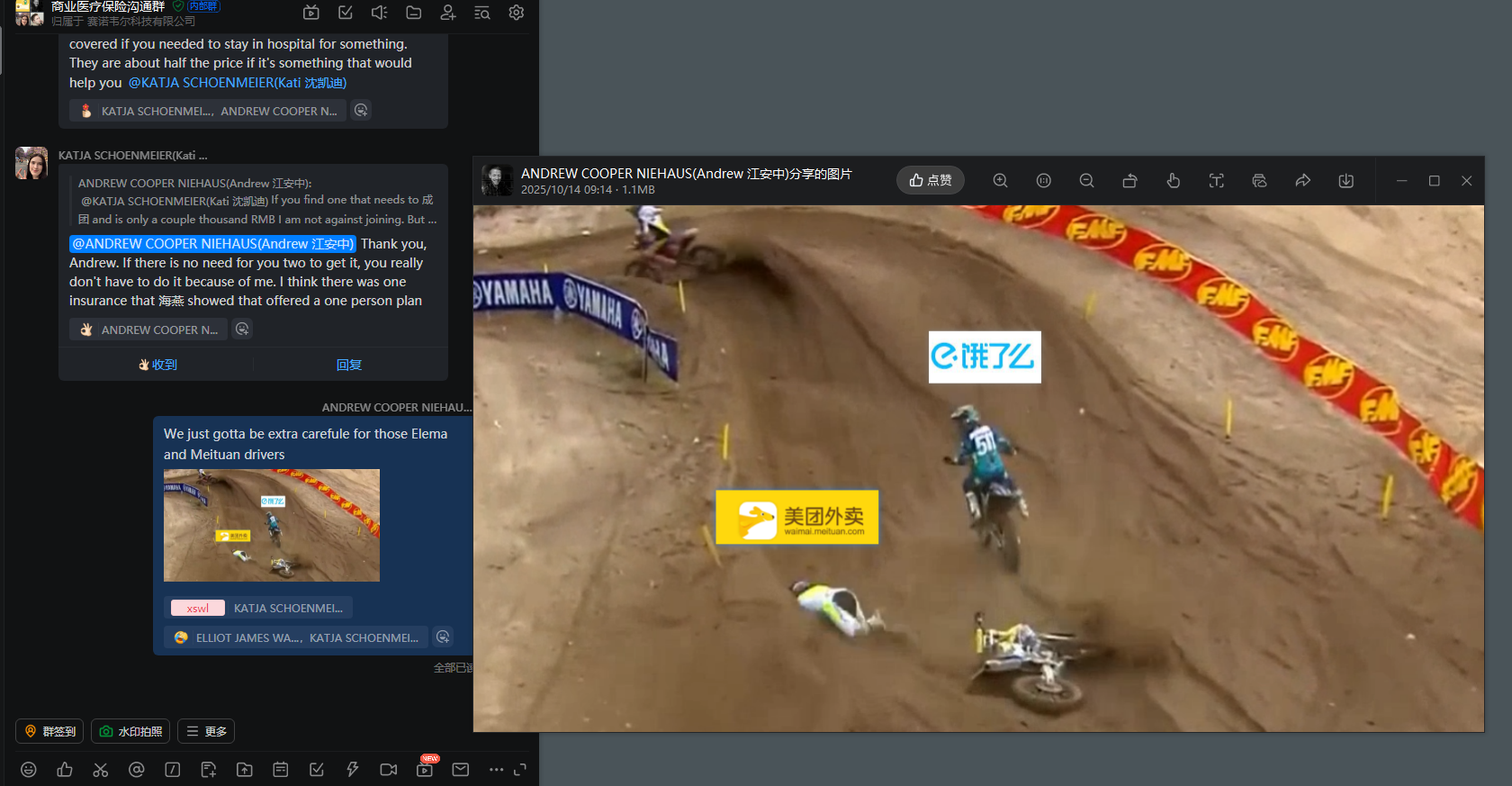The height and width of the screenshot is (786, 1512).
Task: Forward the shared image using arrow icon
Action: [x=1302, y=181]
